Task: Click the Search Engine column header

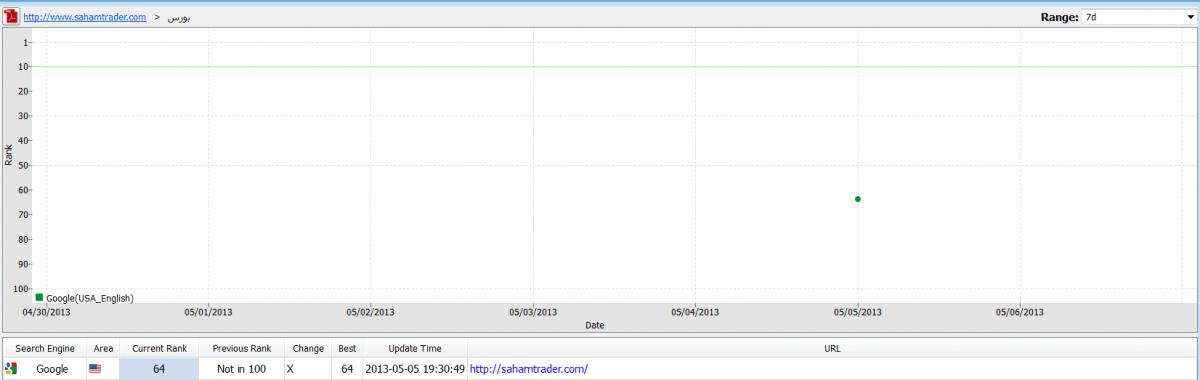Action: (44, 348)
